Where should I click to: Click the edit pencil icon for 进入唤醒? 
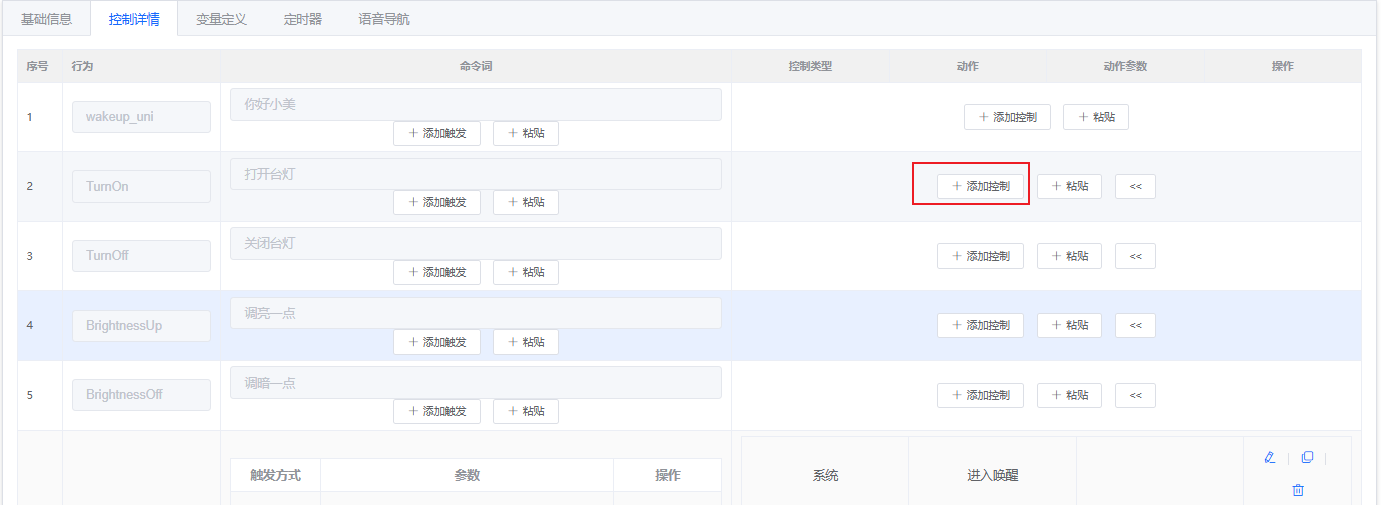tap(1269, 458)
